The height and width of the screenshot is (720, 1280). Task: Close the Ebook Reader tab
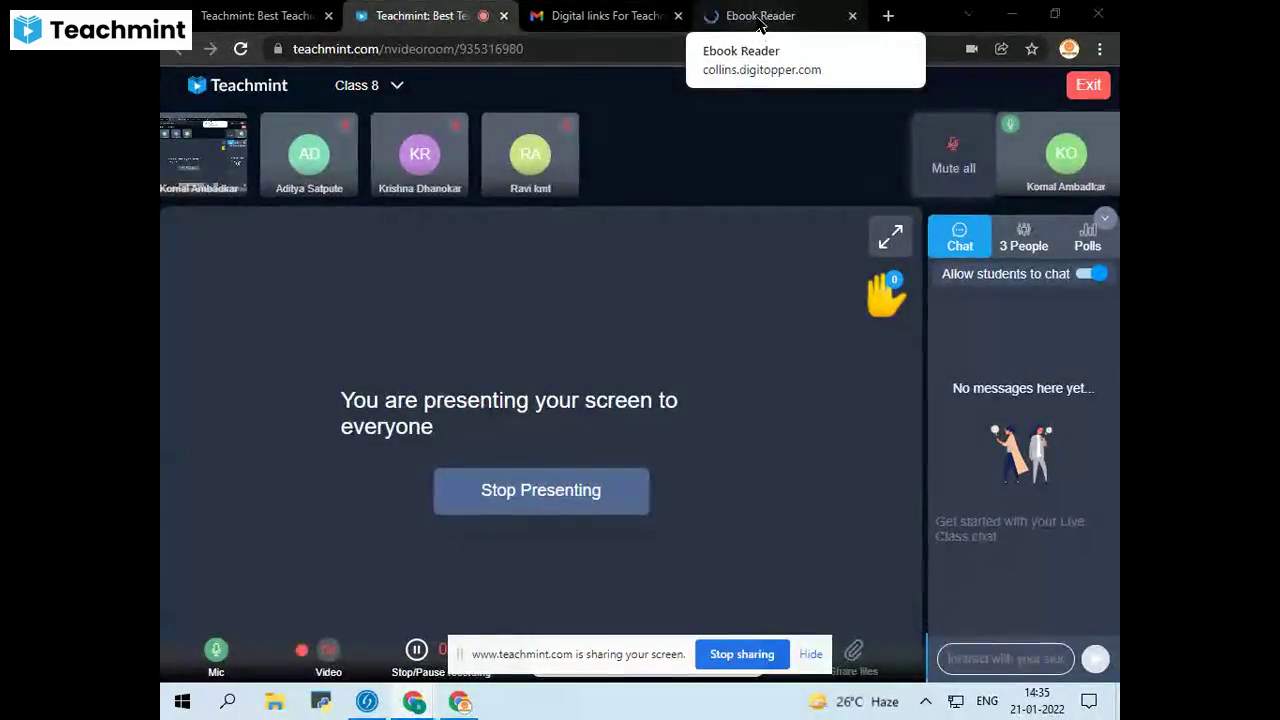(852, 16)
